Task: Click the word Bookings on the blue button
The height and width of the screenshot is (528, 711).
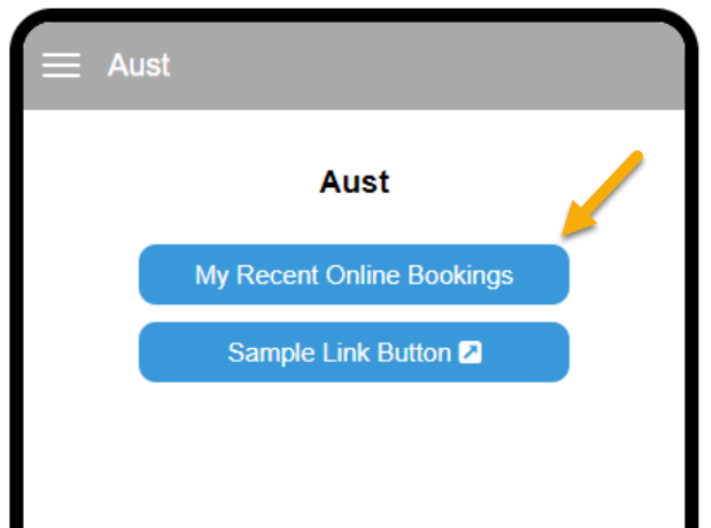Action: pyautogui.click(x=460, y=275)
